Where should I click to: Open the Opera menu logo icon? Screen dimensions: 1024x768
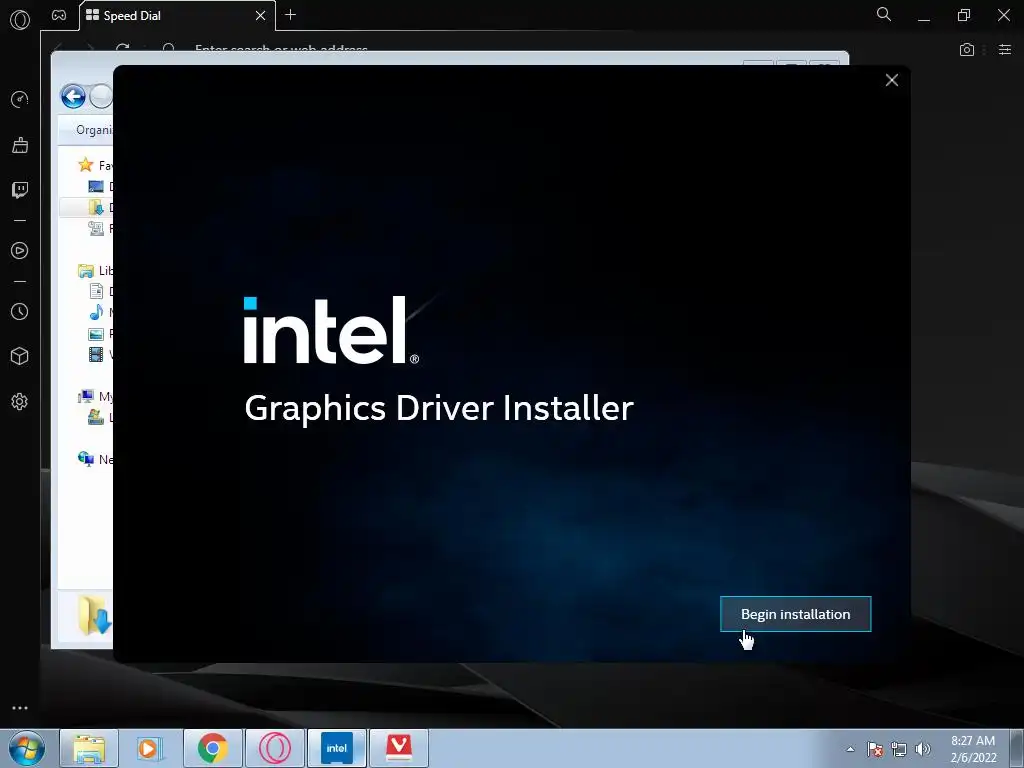point(20,20)
